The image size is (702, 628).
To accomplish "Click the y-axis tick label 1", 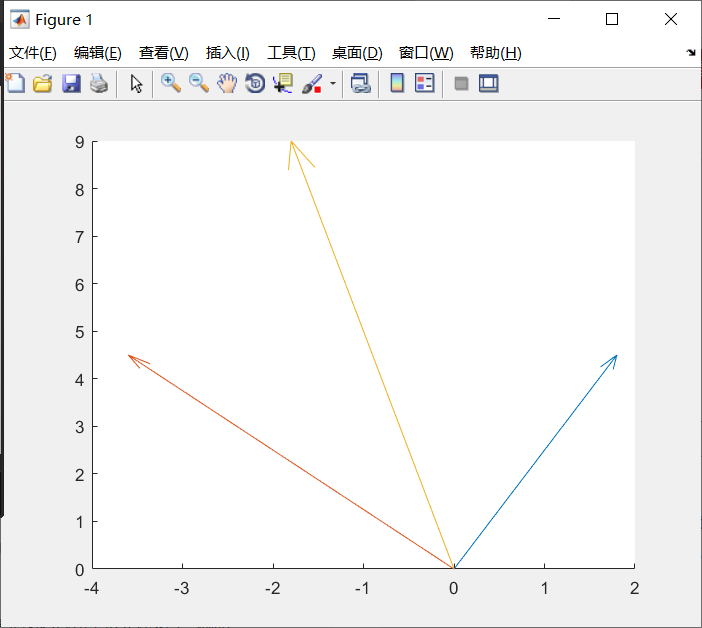I will pos(80,522).
